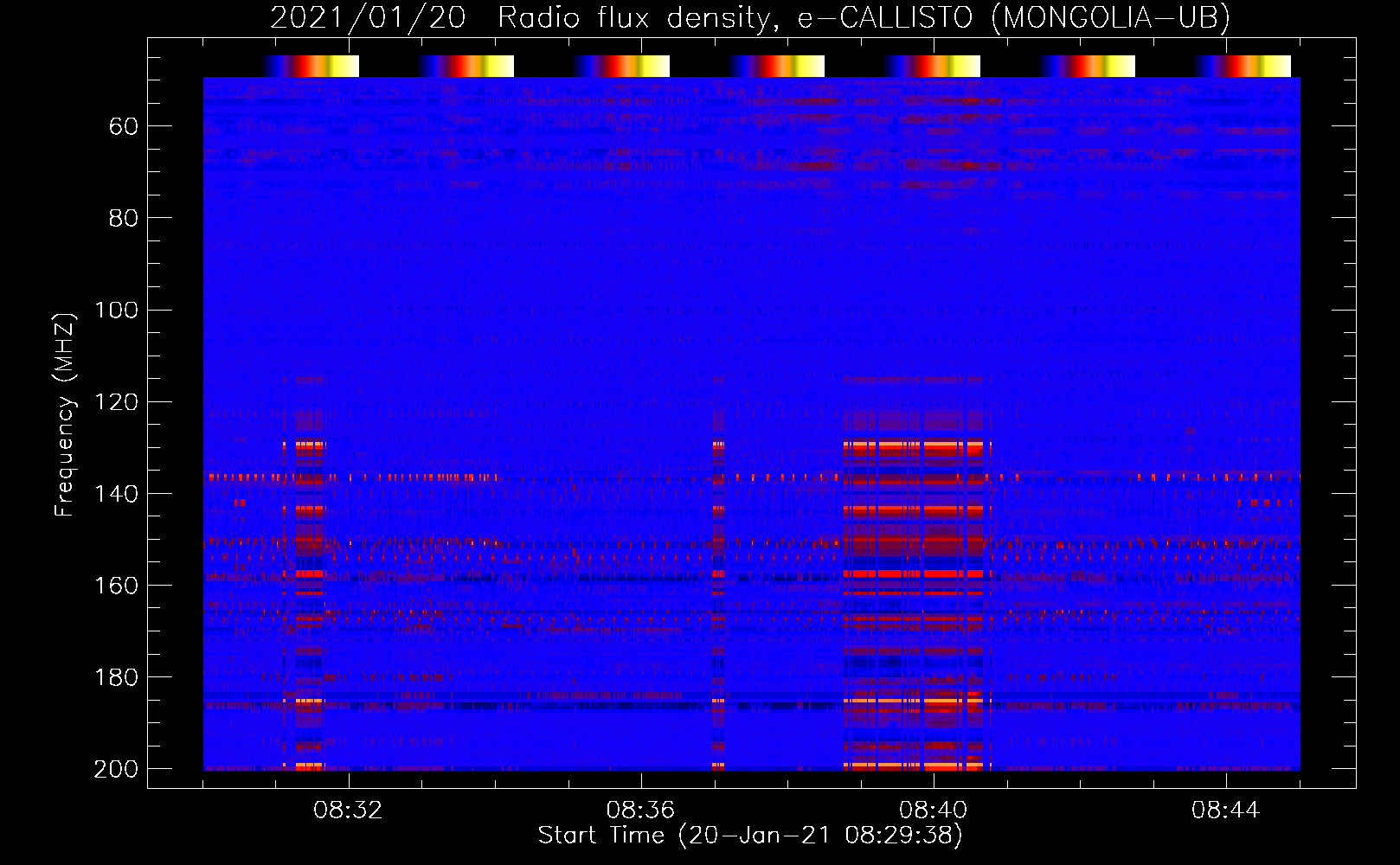Pick the leftmost color scale bar above spectrogram
The image size is (1400, 865).
pyautogui.click(x=311, y=66)
